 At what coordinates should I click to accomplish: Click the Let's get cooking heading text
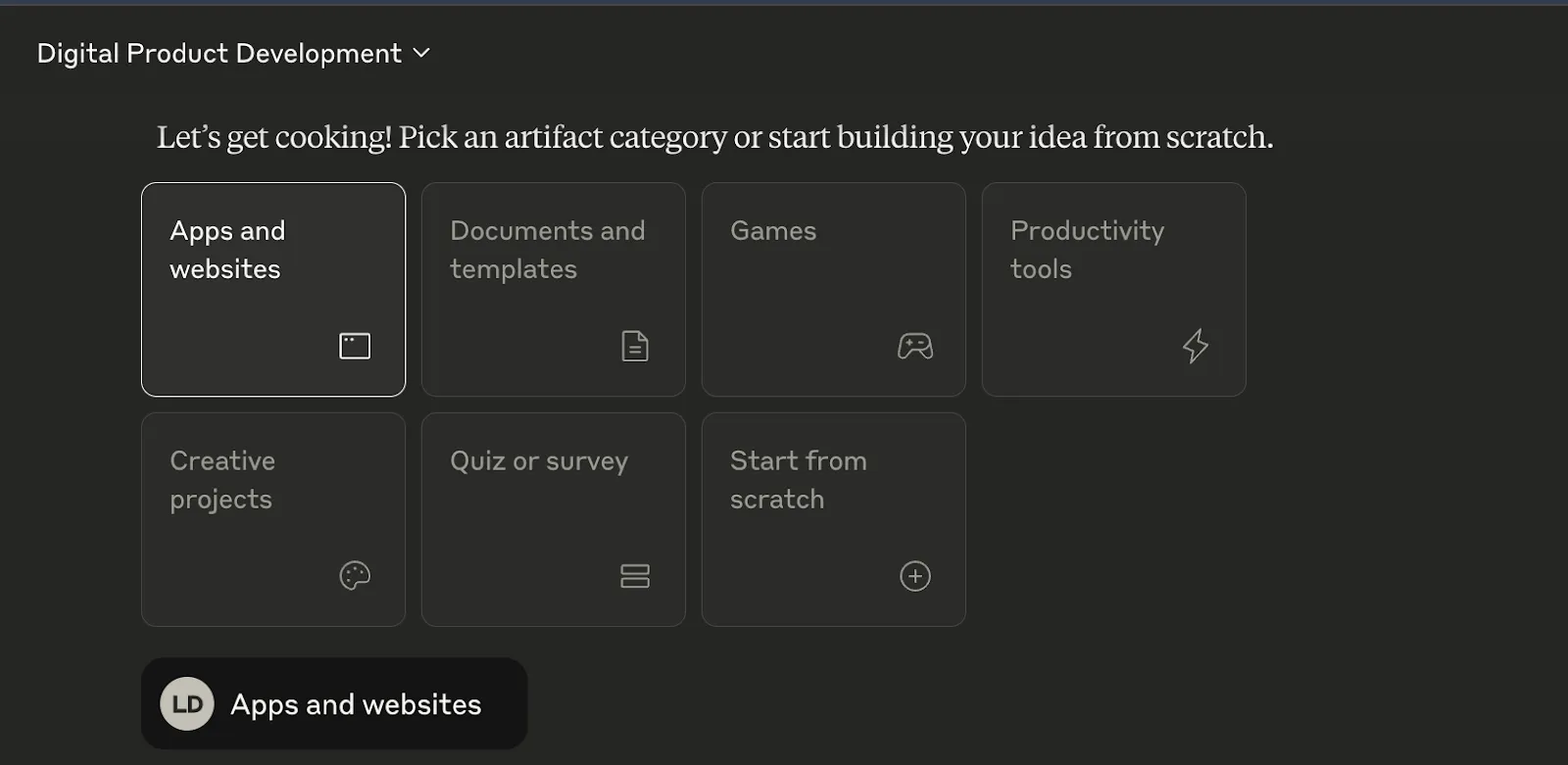pyautogui.click(x=715, y=137)
